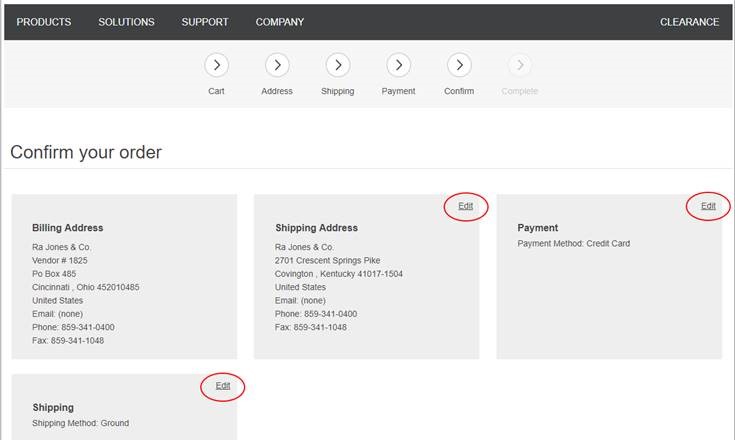Click the shipping phone 859-341-0400
Image resolution: width=735 pixels, height=440 pixels.
(330, 314)
